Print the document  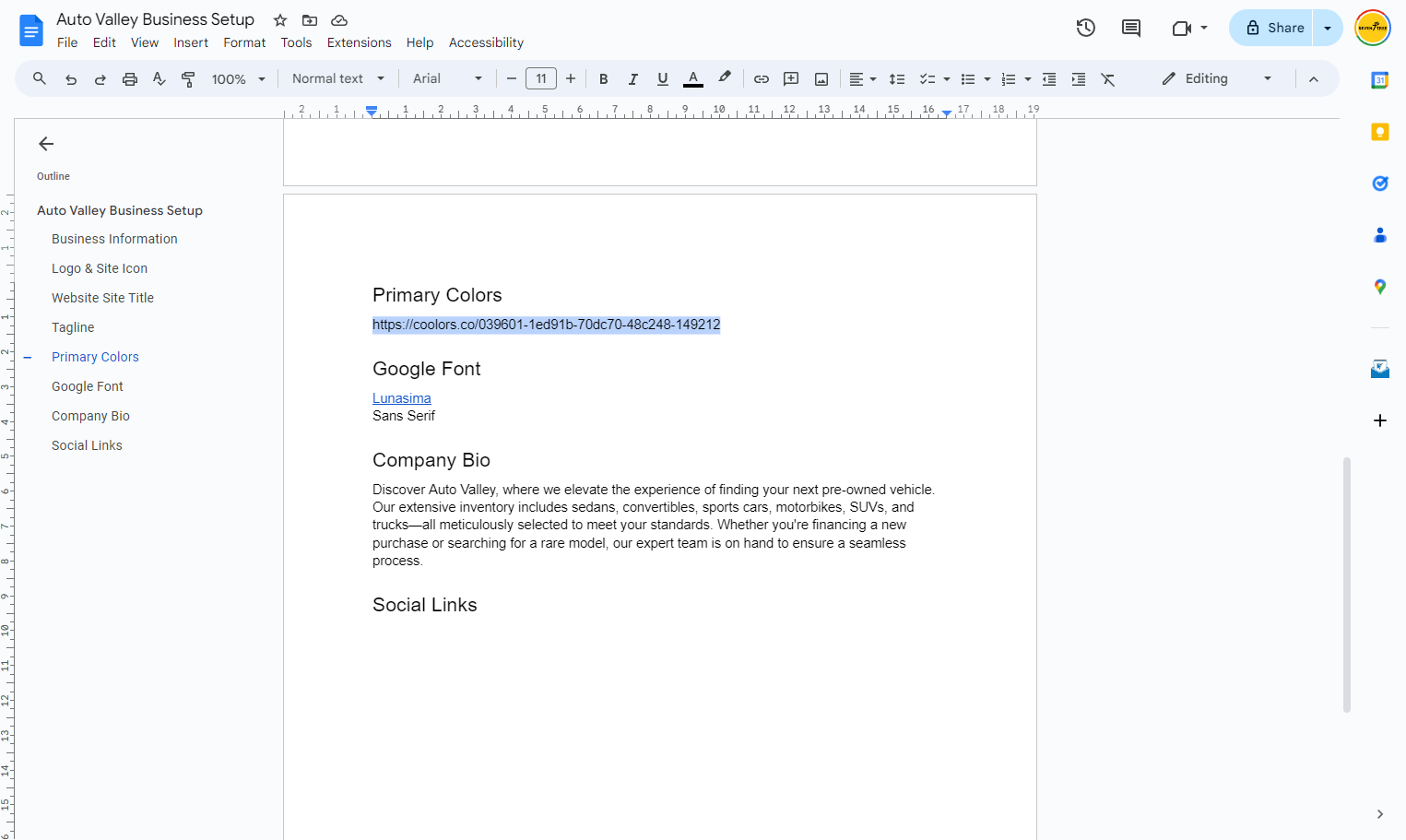[x=130, y=79]
